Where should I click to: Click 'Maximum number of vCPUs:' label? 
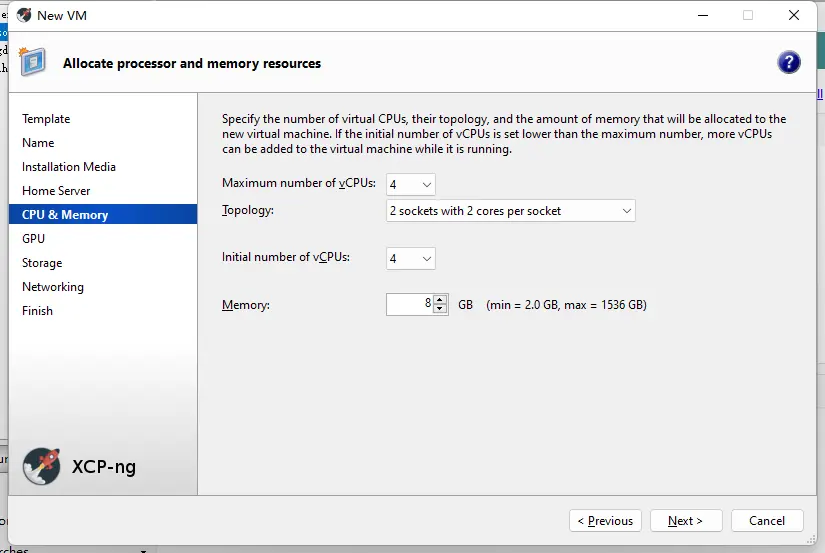click(x=299, y=183)
